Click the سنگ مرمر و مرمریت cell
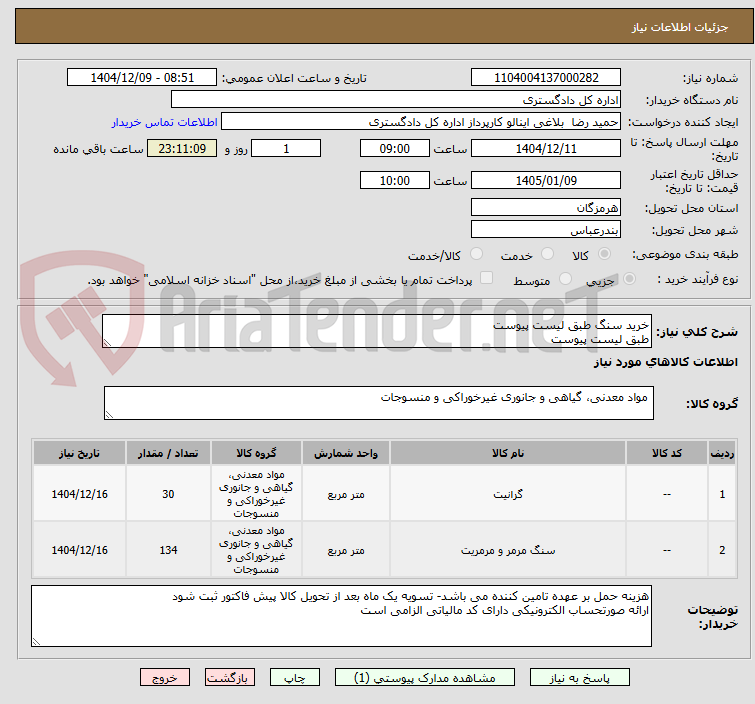 [x=508, y=550]
